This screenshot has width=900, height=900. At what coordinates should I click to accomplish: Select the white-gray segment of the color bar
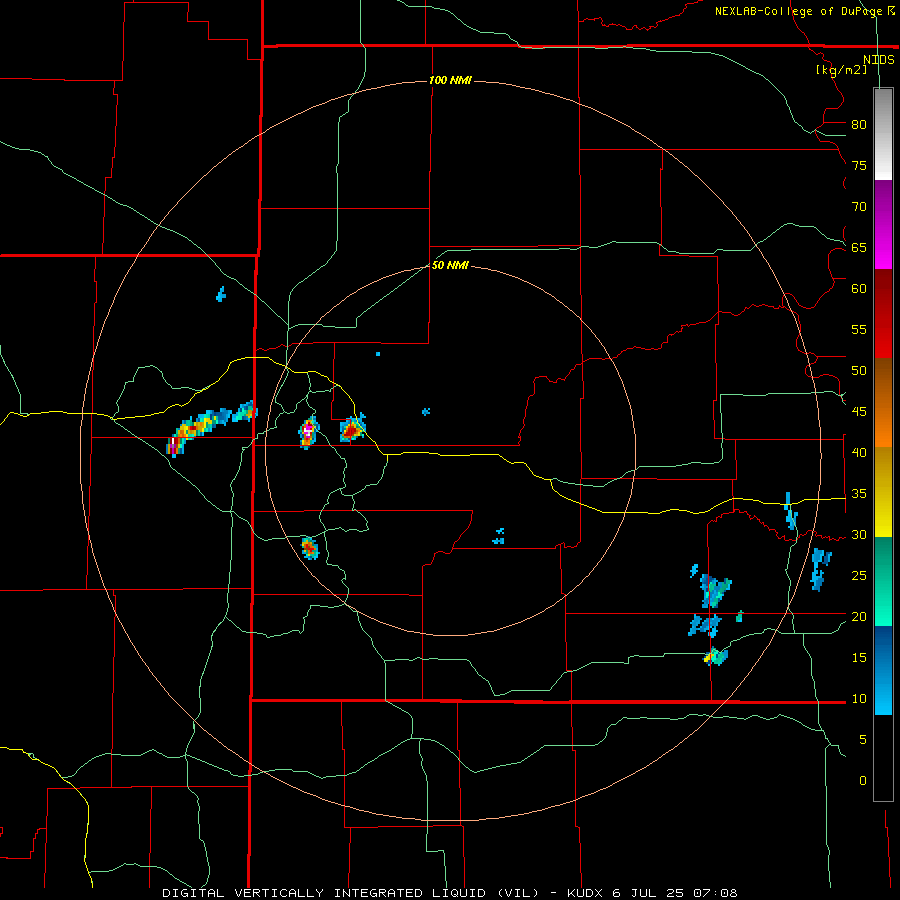(x=883, y=134)
